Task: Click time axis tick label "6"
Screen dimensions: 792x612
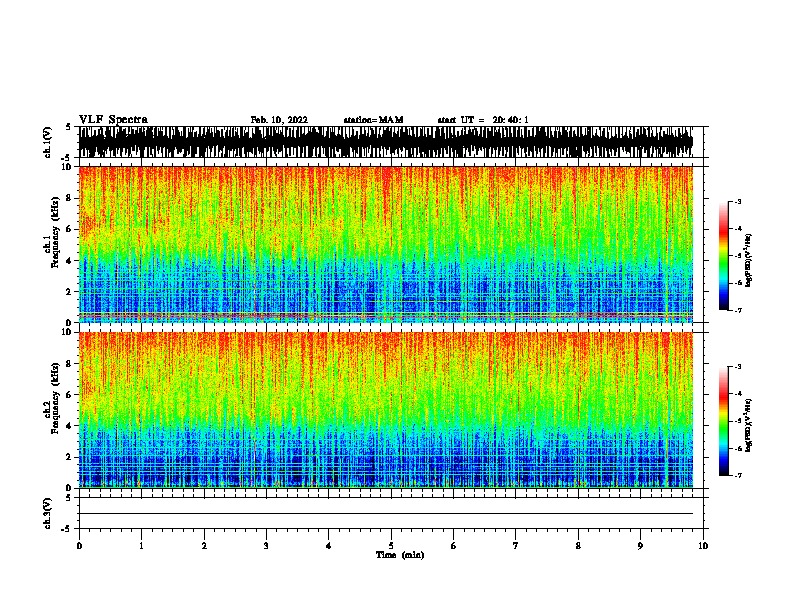Action: (454, 546)
